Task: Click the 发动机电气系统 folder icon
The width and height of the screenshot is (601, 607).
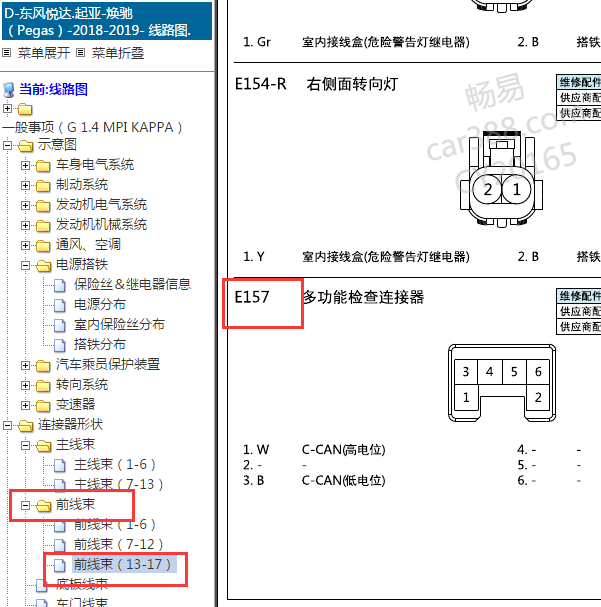Action: pyautogui.click(x=43, y=206)
